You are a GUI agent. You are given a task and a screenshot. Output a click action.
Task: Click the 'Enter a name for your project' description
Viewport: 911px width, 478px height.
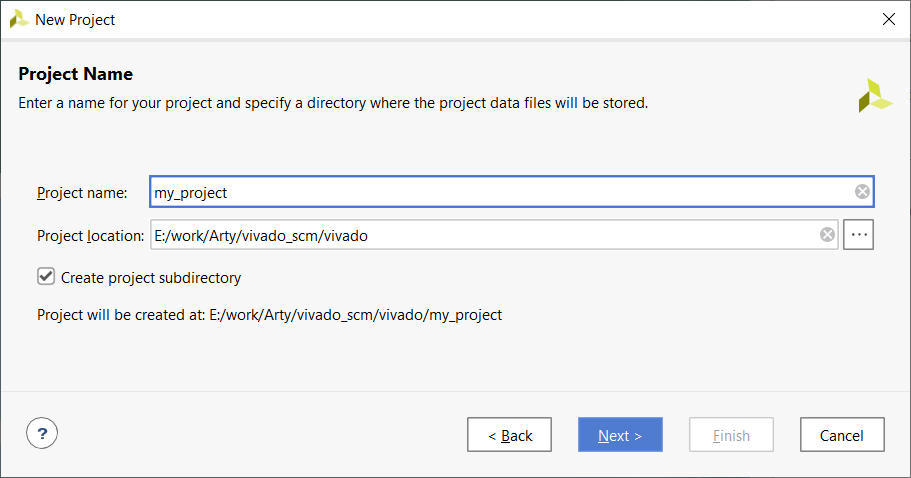(333, 103)
